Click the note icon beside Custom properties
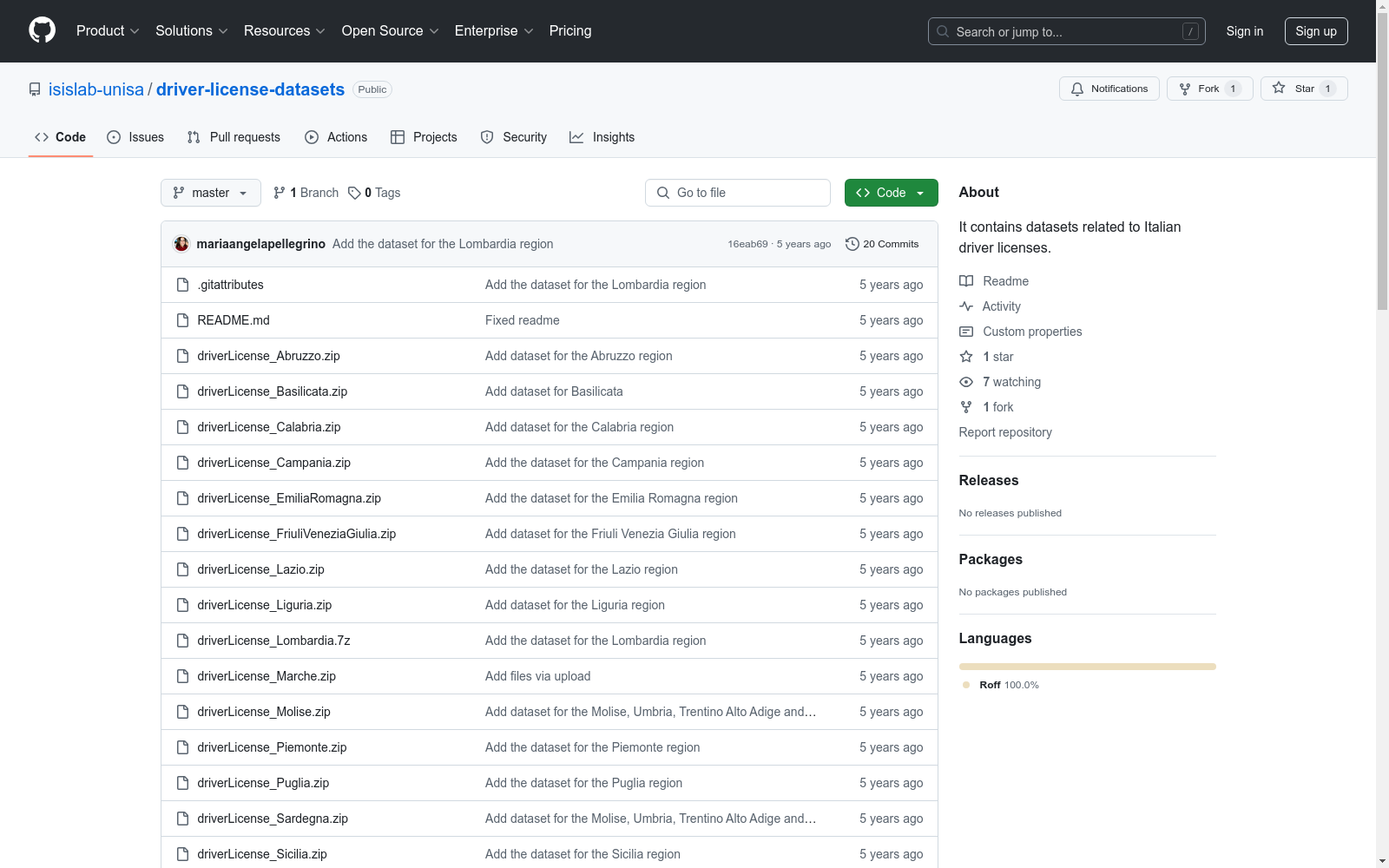This screenshot has width=1389, height=868. point(966,332)
